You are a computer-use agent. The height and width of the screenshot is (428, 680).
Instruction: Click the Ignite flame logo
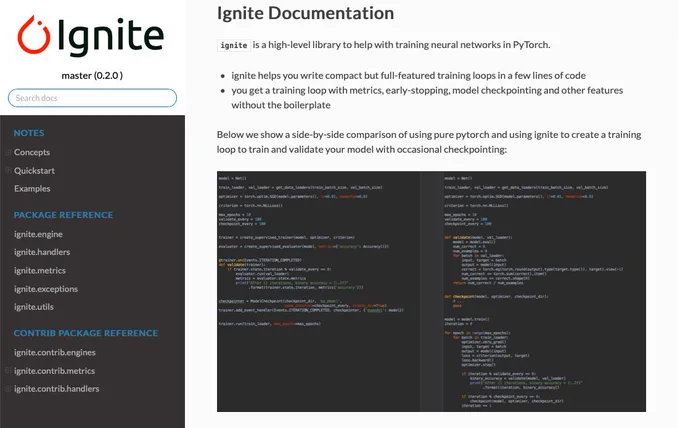[33, 36]
